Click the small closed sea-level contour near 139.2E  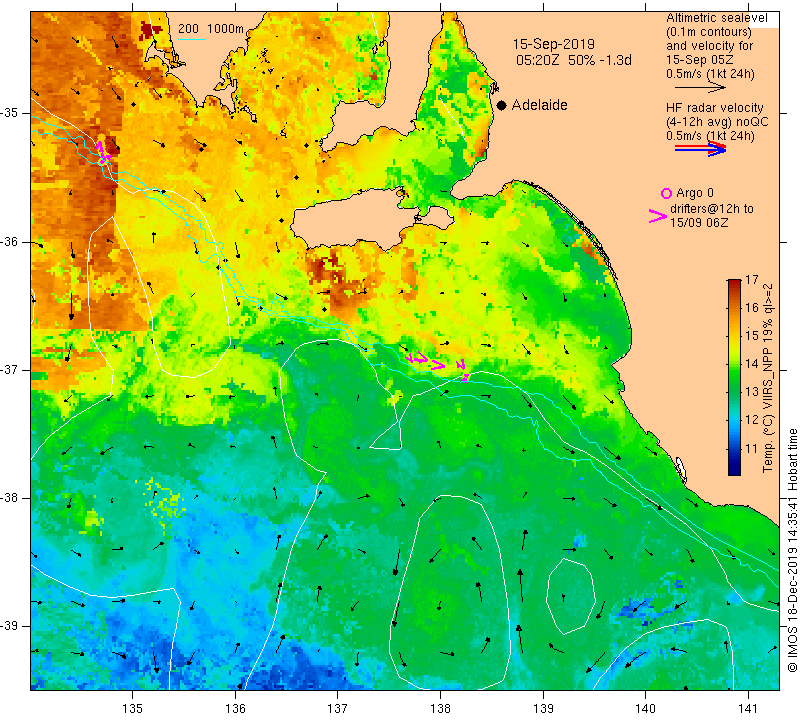571,597
